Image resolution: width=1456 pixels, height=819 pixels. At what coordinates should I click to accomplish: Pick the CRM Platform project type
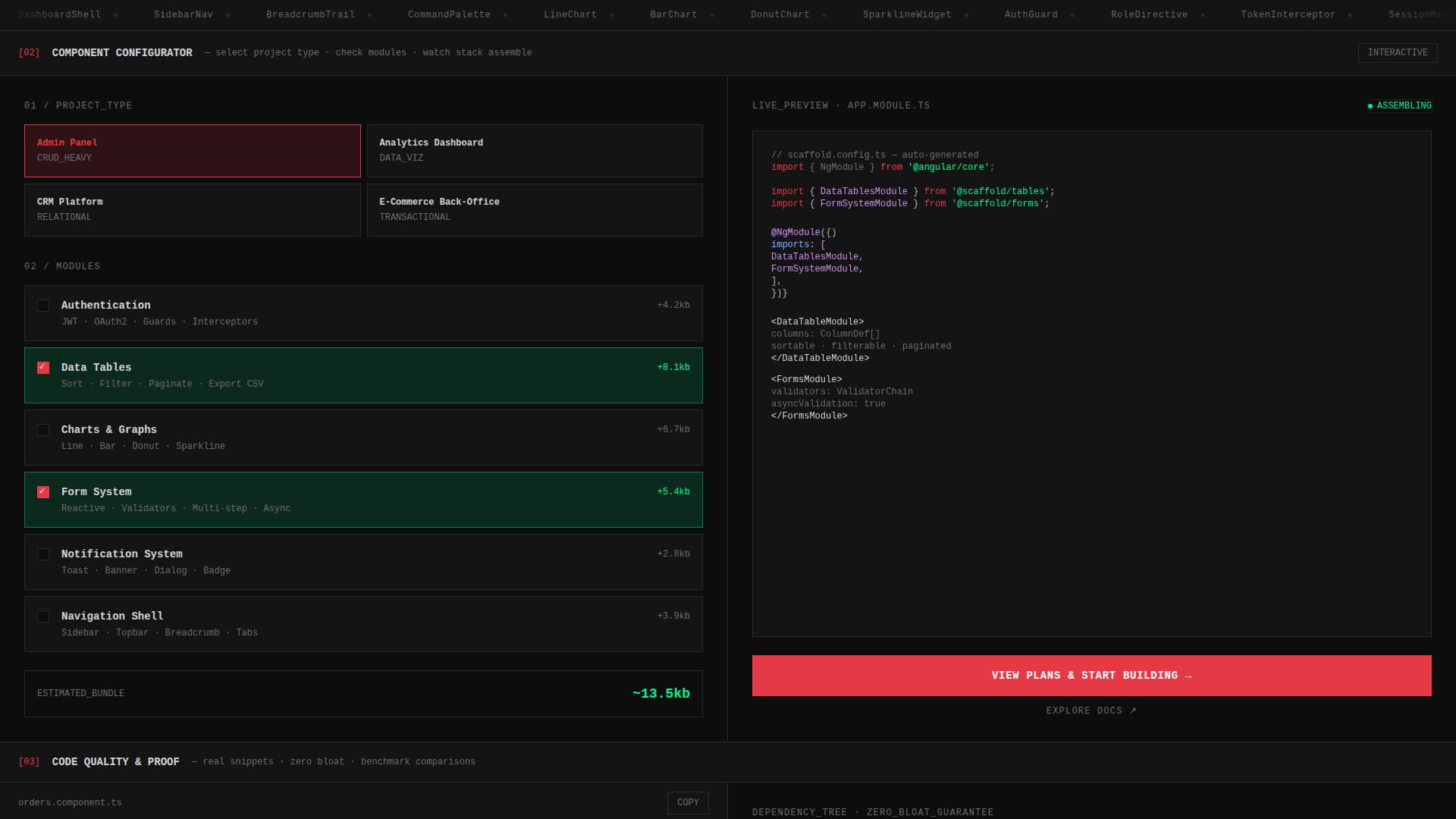coord(192,210)
